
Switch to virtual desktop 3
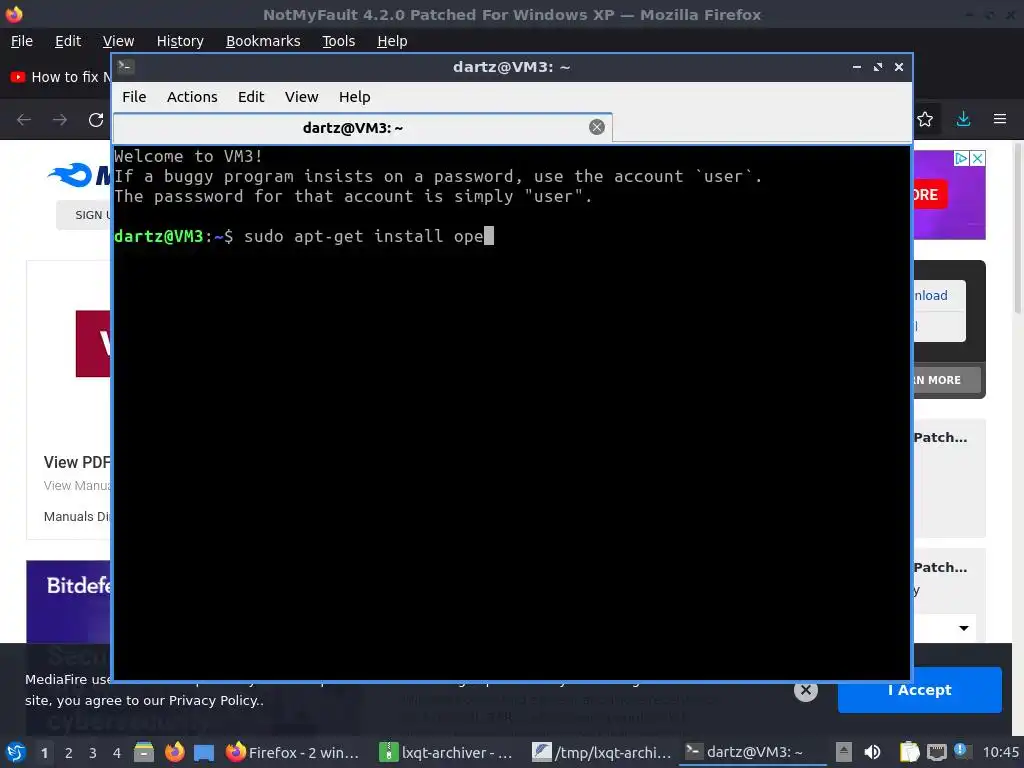coord(93,753)
